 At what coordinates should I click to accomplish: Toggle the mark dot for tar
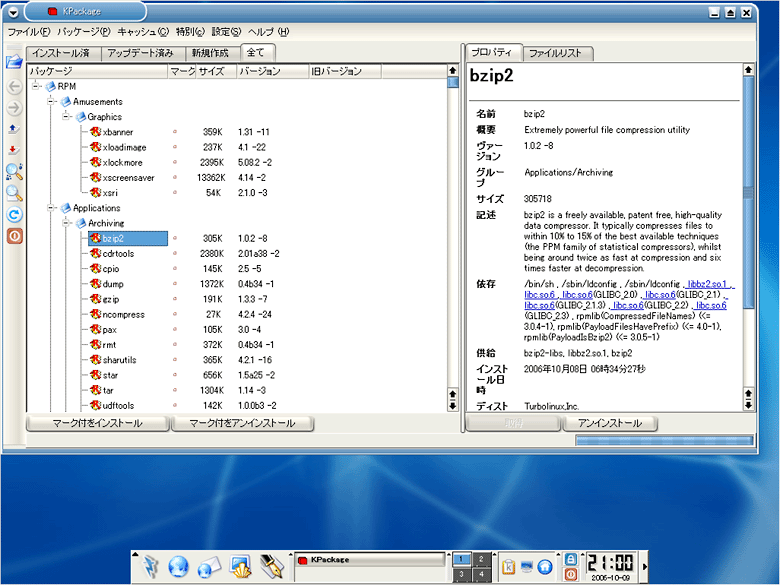tap(175, 390)
